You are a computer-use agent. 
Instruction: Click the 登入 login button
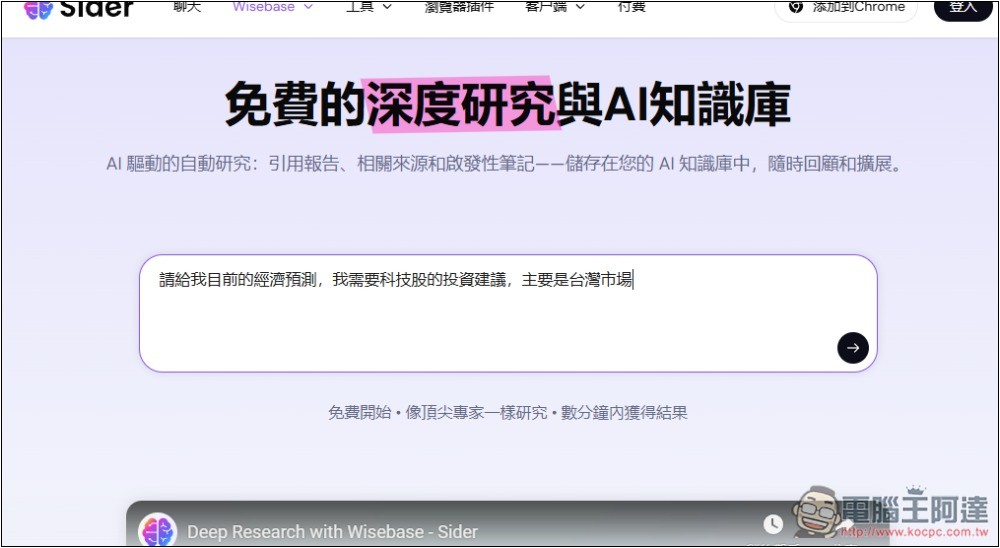click(x=962, y=7)
